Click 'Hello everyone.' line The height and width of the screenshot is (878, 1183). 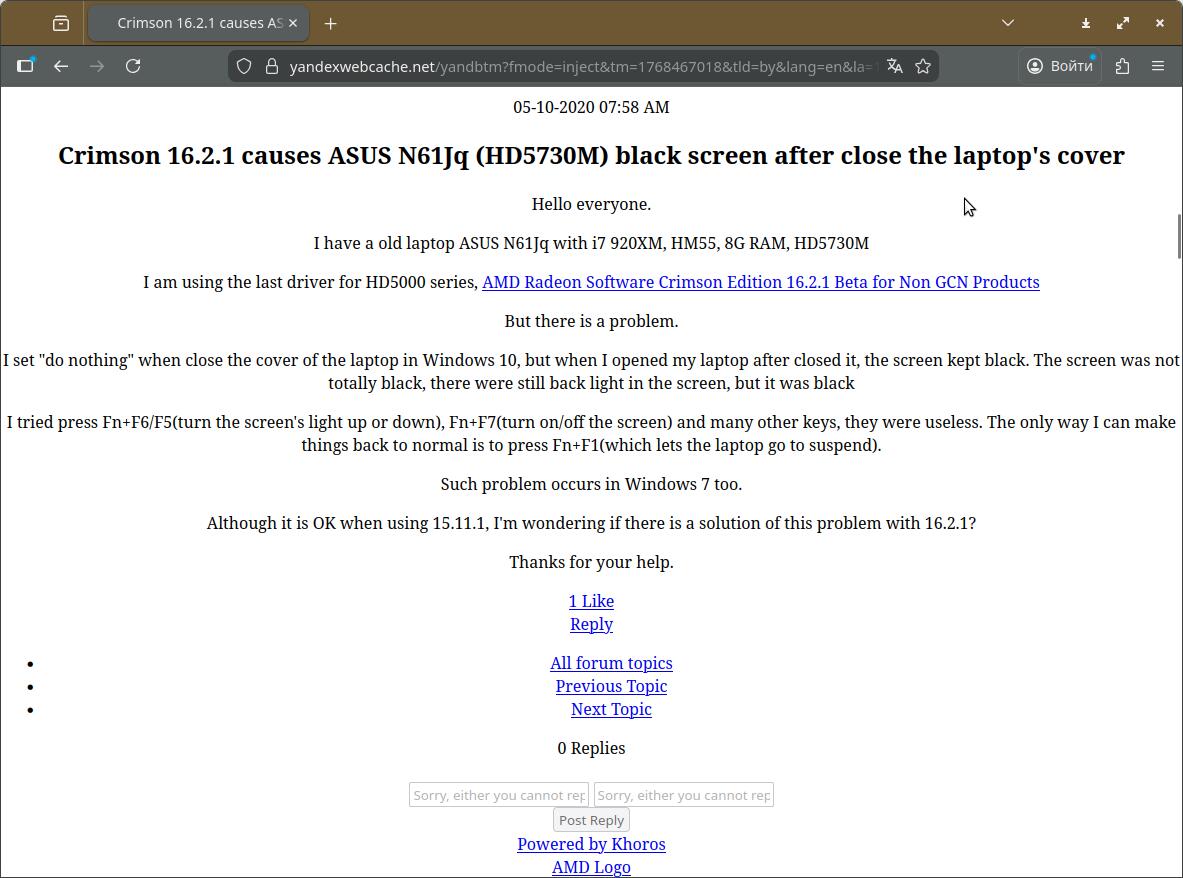pos(592,204)
